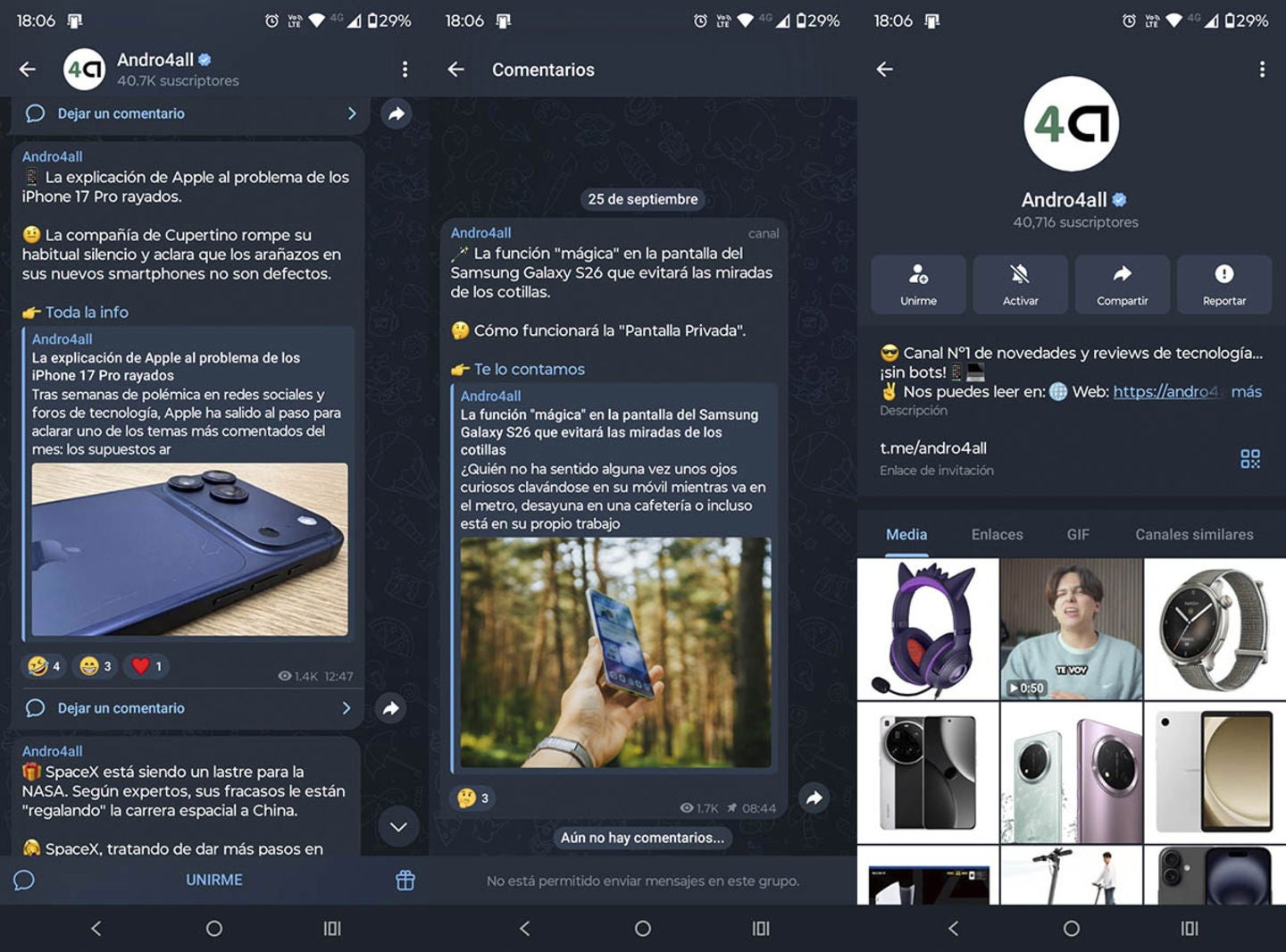Viewport: 1286px width, 952px height.
Task: Share the Samsung Galaxy S26 post via the arrow
Action: [x=814, y=799]
